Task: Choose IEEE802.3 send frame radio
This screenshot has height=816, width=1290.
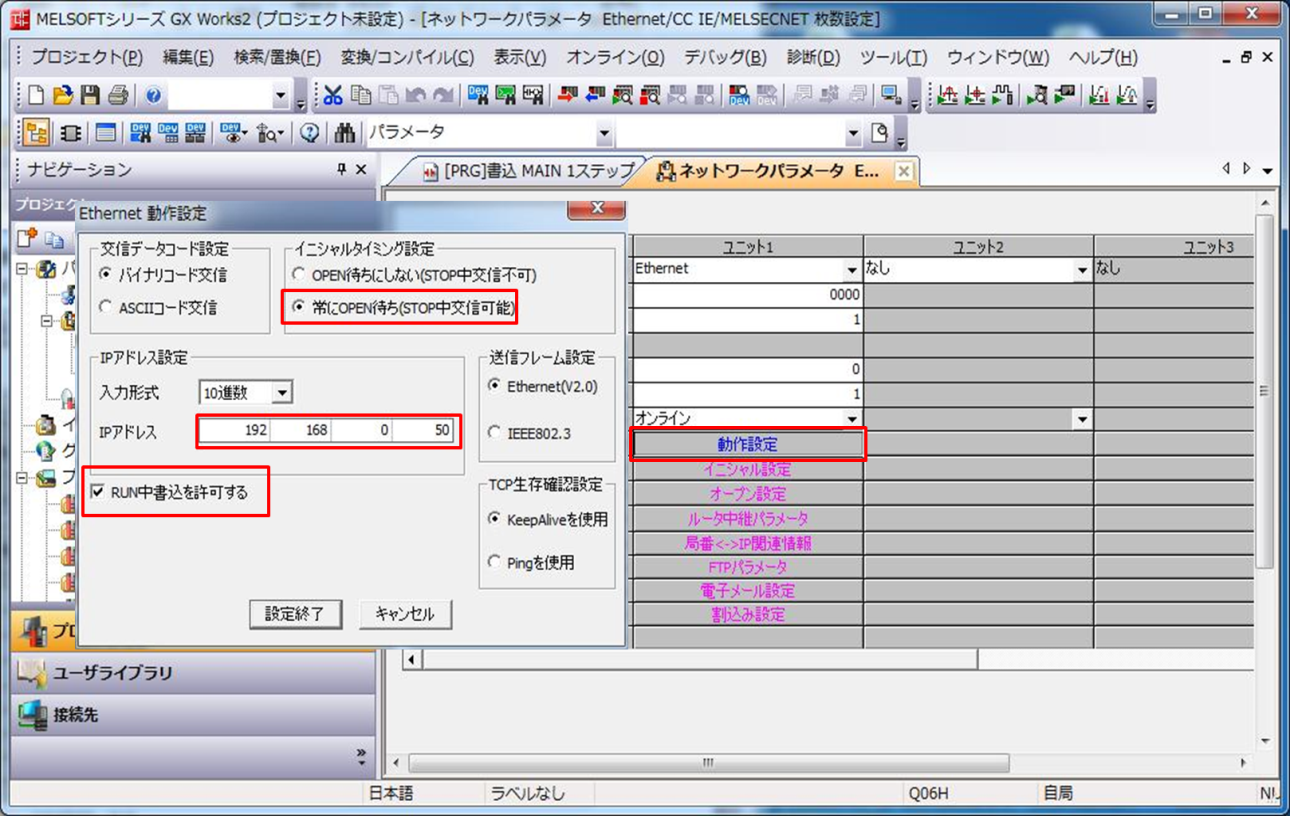Action: [x=493, y=433]
